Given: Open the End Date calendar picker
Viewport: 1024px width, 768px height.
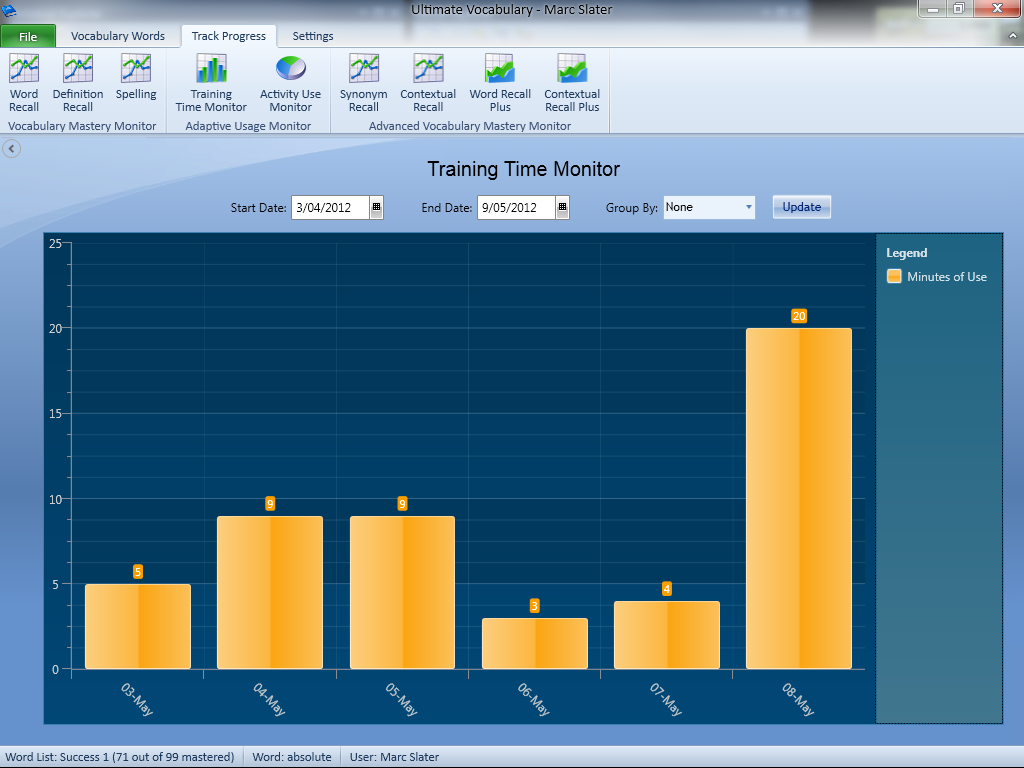Looking at the screenshot, I should click(x=562, y=208).
